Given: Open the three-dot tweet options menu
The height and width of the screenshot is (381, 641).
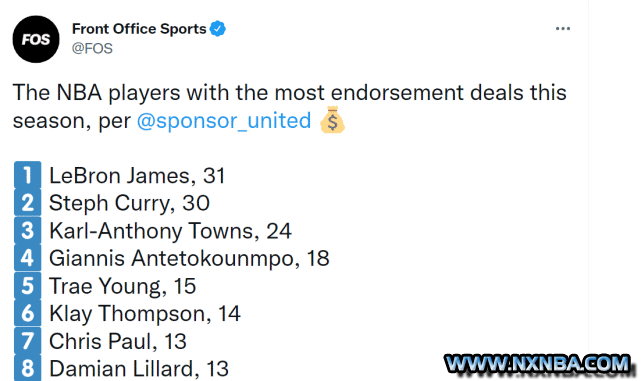Looking at the screenshot, I should [563, 29].
